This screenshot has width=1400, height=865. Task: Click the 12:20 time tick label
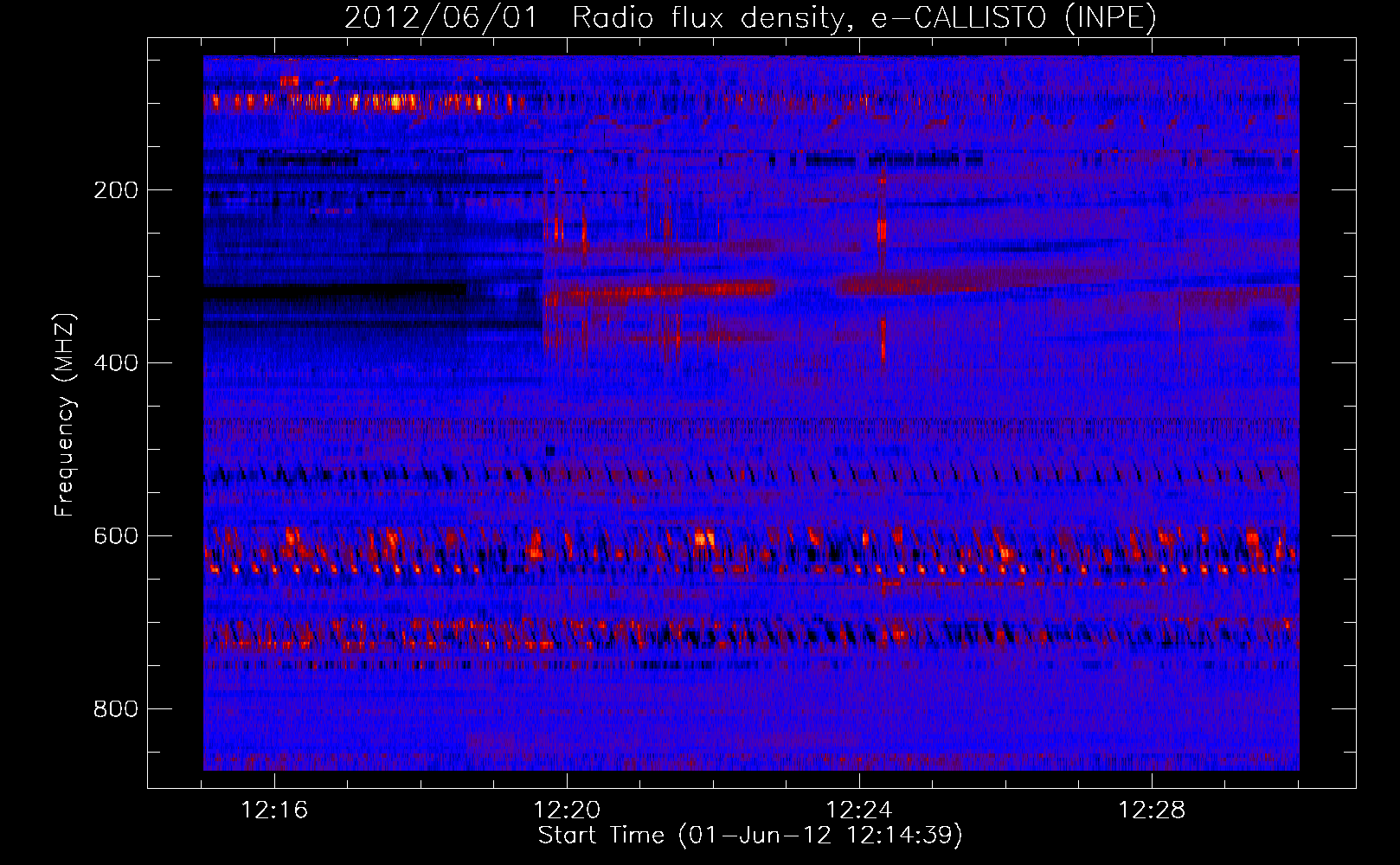(x=567, y=811)
